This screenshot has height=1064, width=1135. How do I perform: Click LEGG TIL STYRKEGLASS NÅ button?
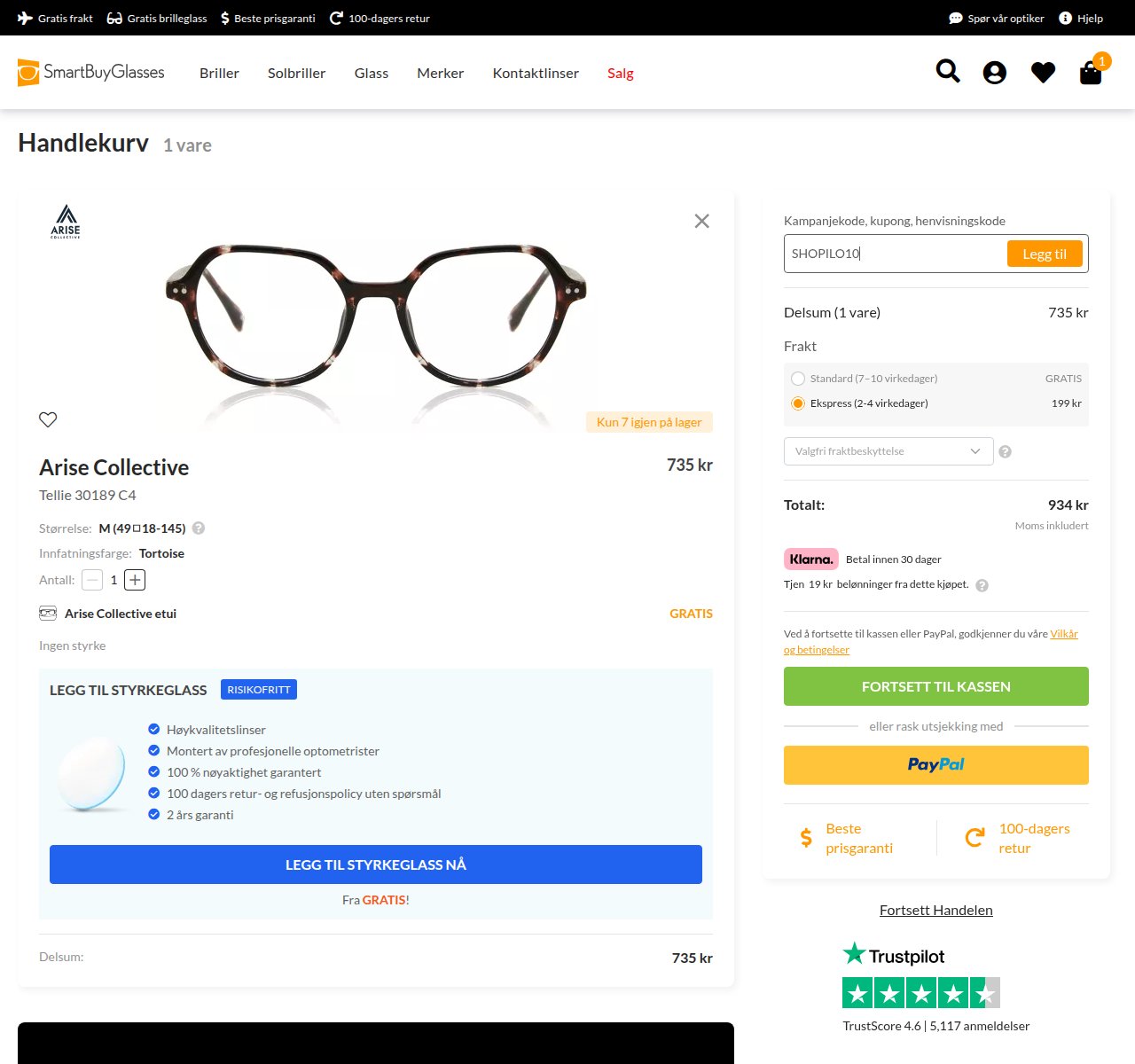point(376,864)
